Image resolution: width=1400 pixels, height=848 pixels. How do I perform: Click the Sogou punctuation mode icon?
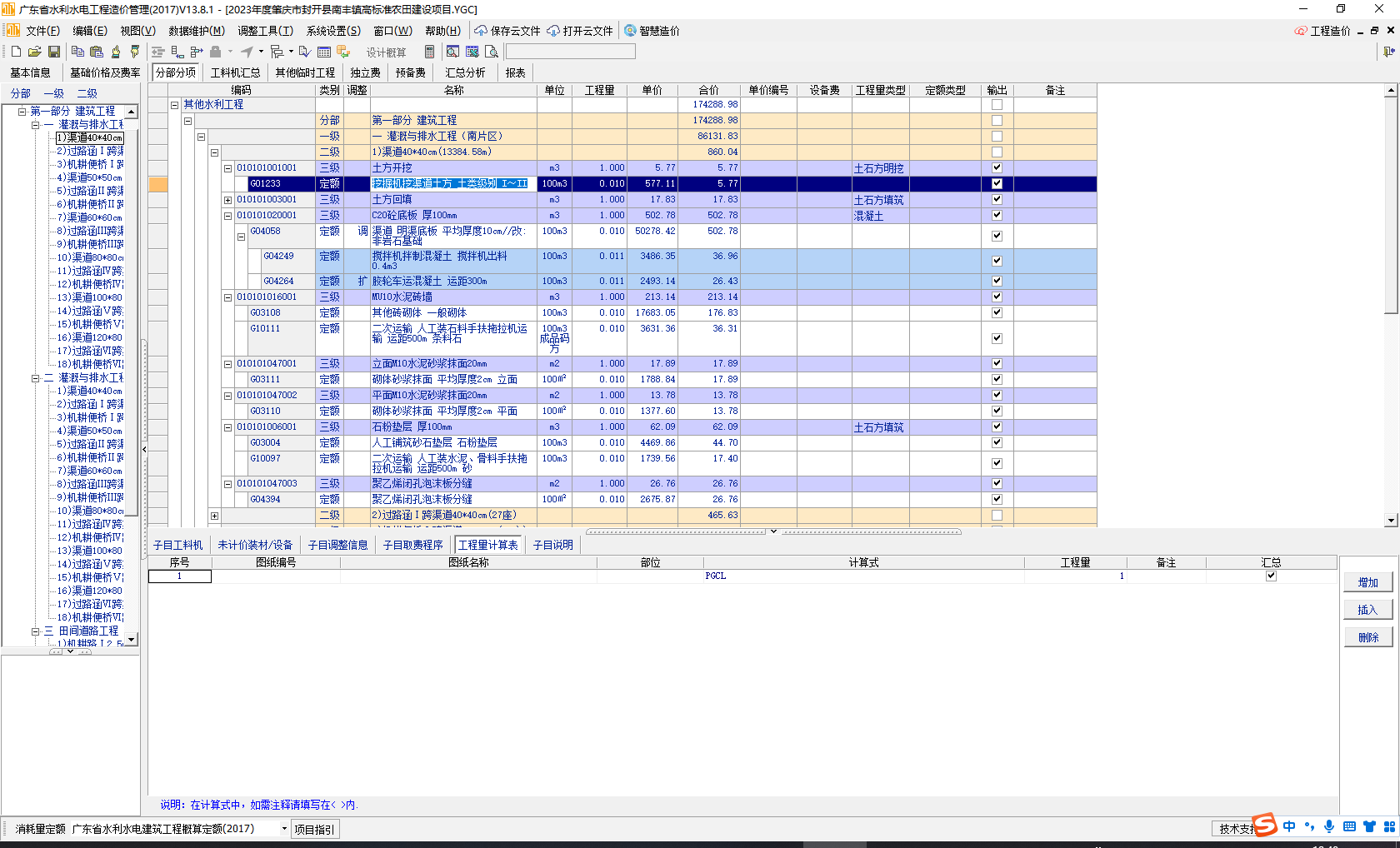click(1309, 826)
